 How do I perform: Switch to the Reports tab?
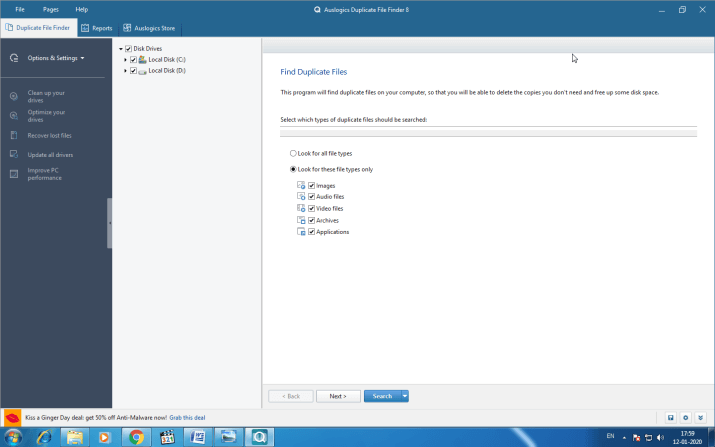point(97,28)
